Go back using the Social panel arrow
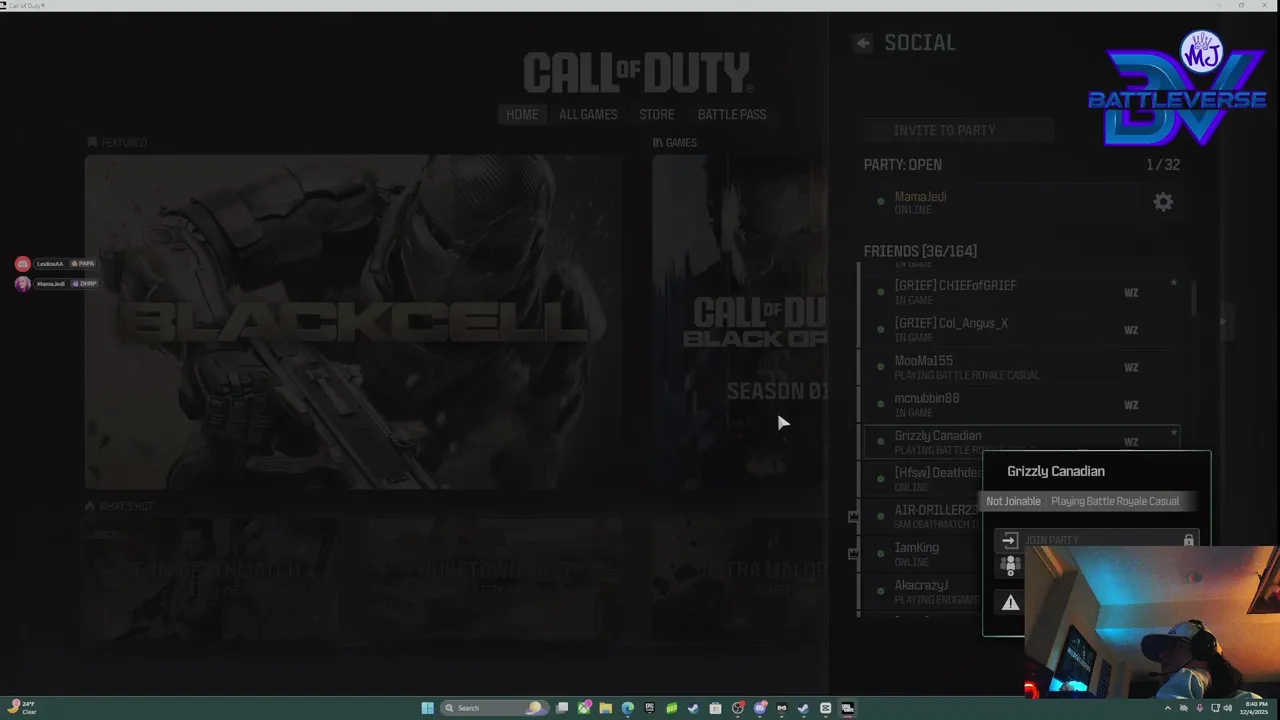1280x720 pixels. (x=862, y=43)
